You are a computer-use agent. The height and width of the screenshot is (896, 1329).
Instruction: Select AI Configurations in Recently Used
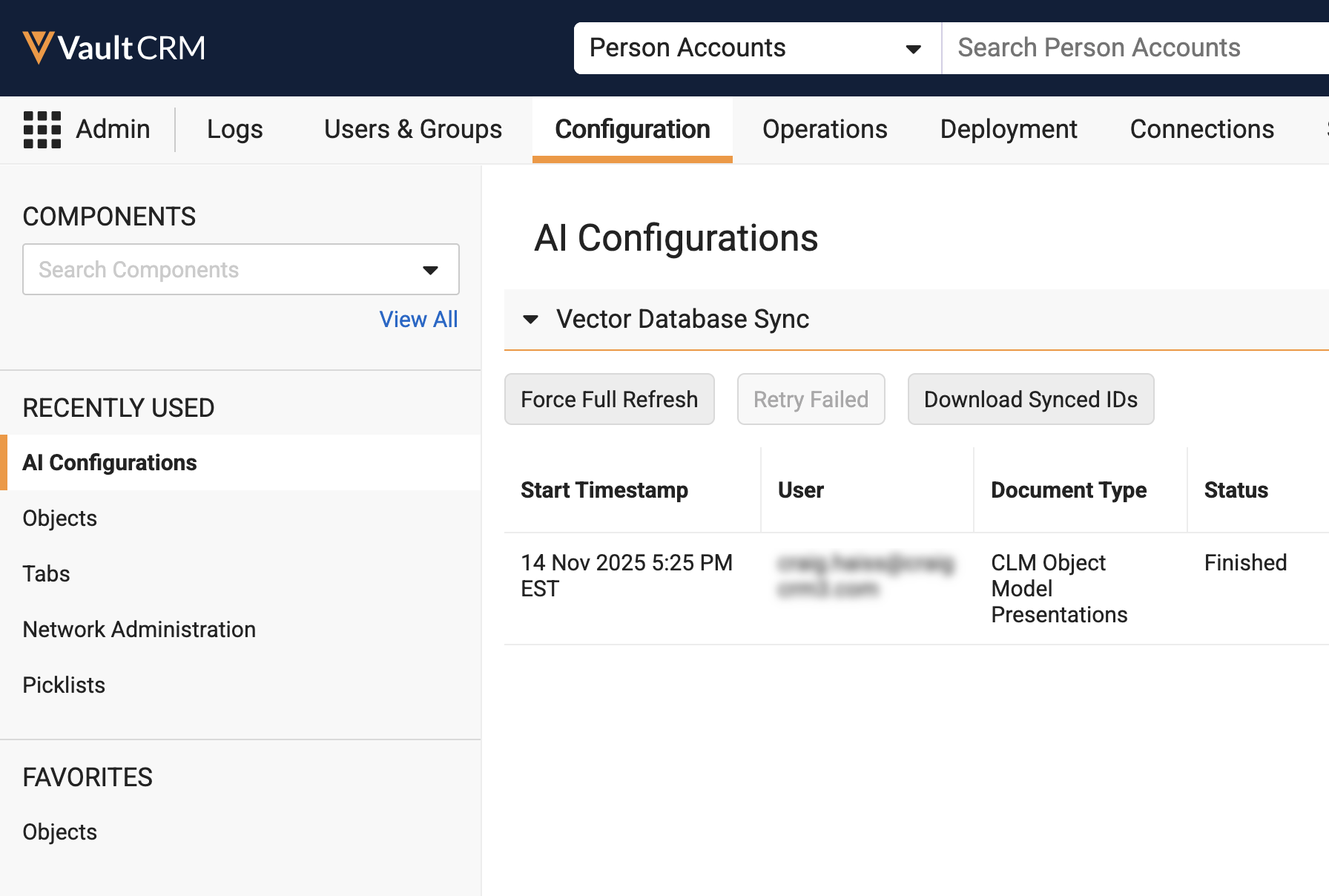coord(241,463)
